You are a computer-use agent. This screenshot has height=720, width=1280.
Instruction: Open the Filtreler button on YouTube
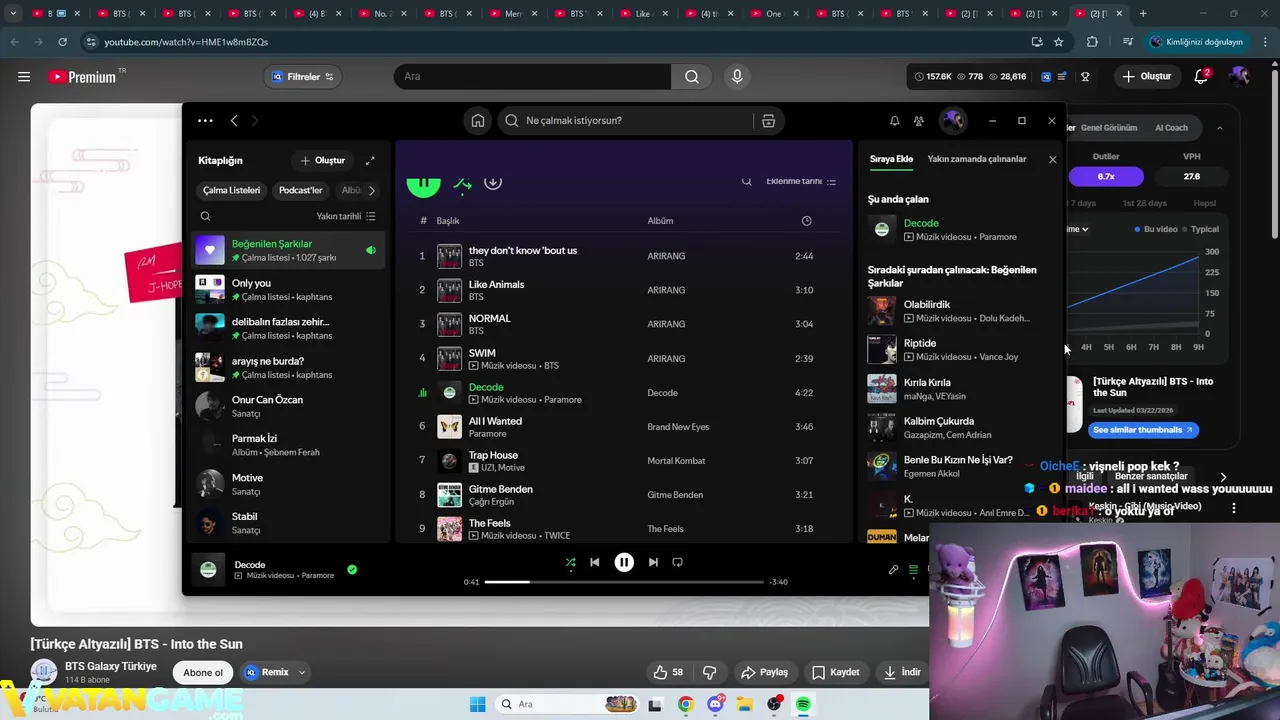(x=303, y=77)
